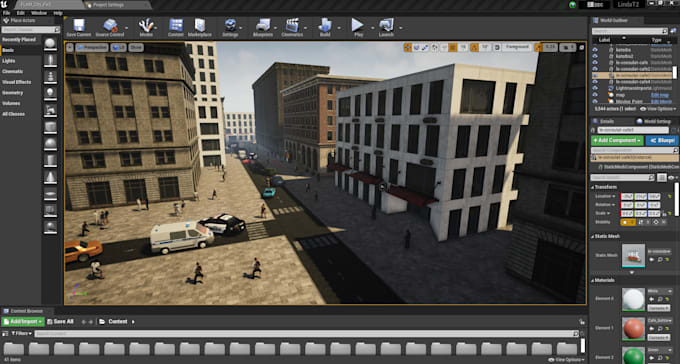Click the Show button in viewport
The height and width of the screenshot is (364, 680).
[136, 47]
